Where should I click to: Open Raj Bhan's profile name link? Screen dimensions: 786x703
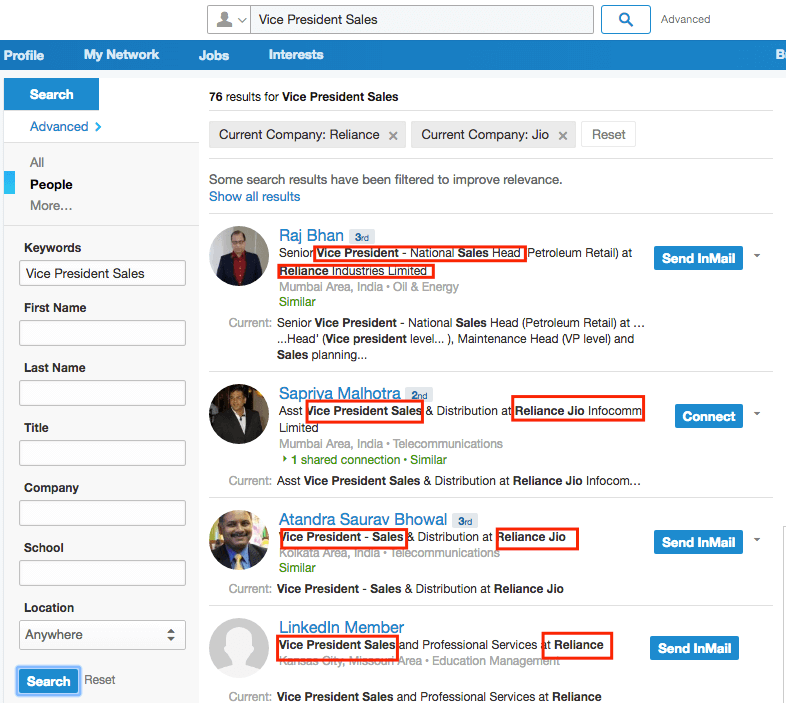pyautogui.click(x=311, y=235)
